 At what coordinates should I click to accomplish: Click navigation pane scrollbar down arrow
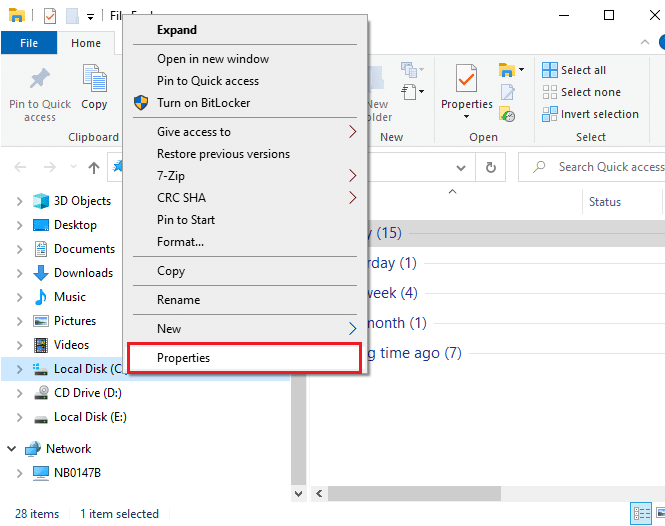pyautogui.click(x=298, y=494)
